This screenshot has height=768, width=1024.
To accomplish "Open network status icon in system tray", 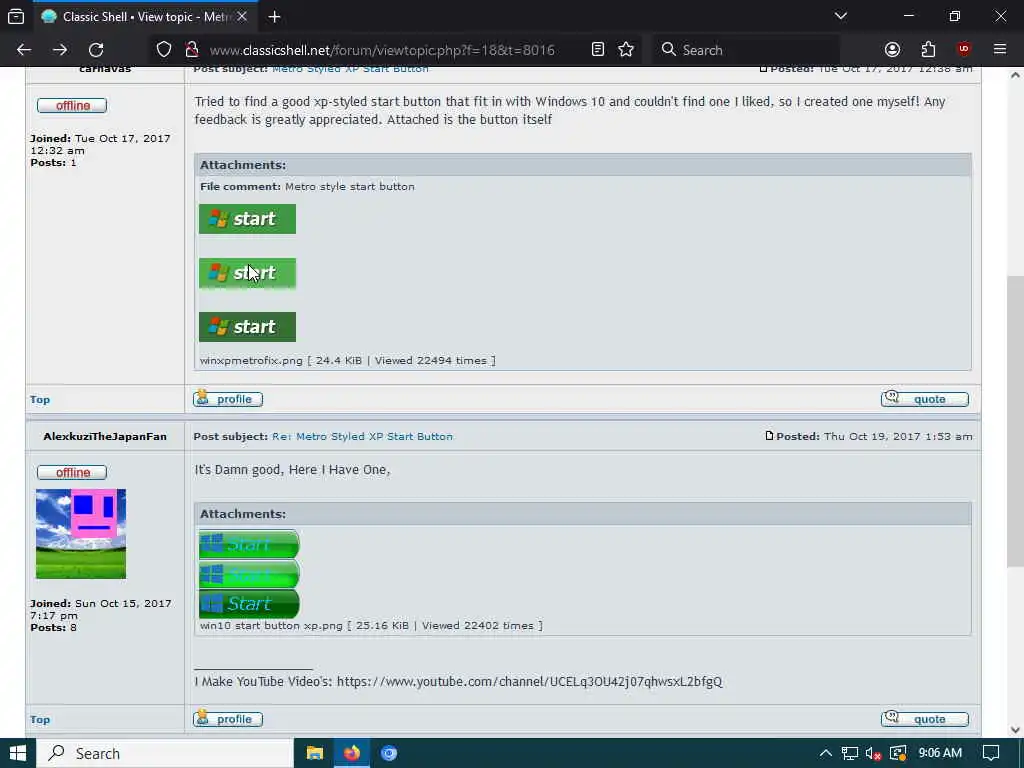I will pos(850,754).
